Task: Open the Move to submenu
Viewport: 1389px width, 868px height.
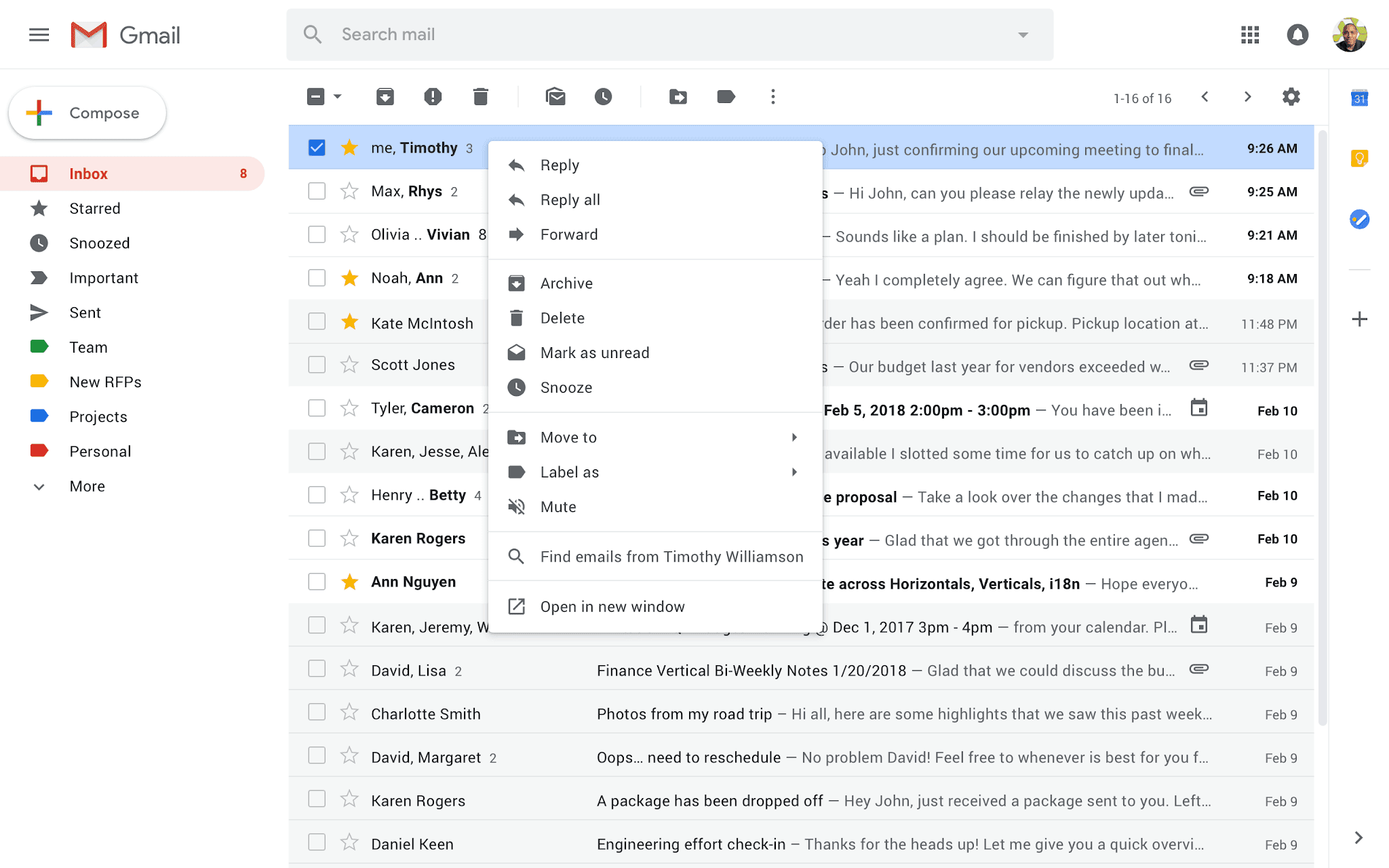Action: pyautogui.click(x=568, y=437)
